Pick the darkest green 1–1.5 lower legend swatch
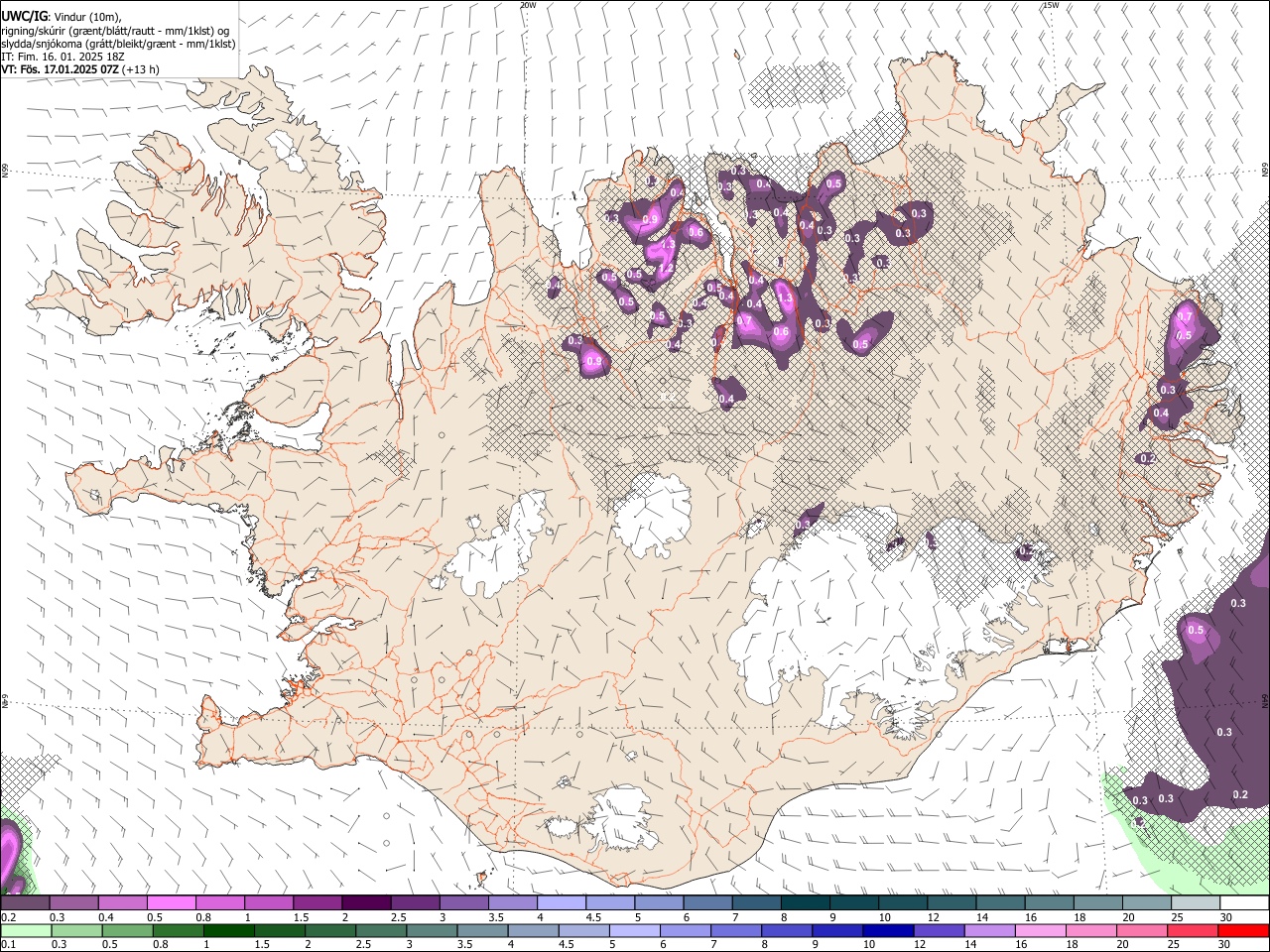 click(x=229, y=930)
